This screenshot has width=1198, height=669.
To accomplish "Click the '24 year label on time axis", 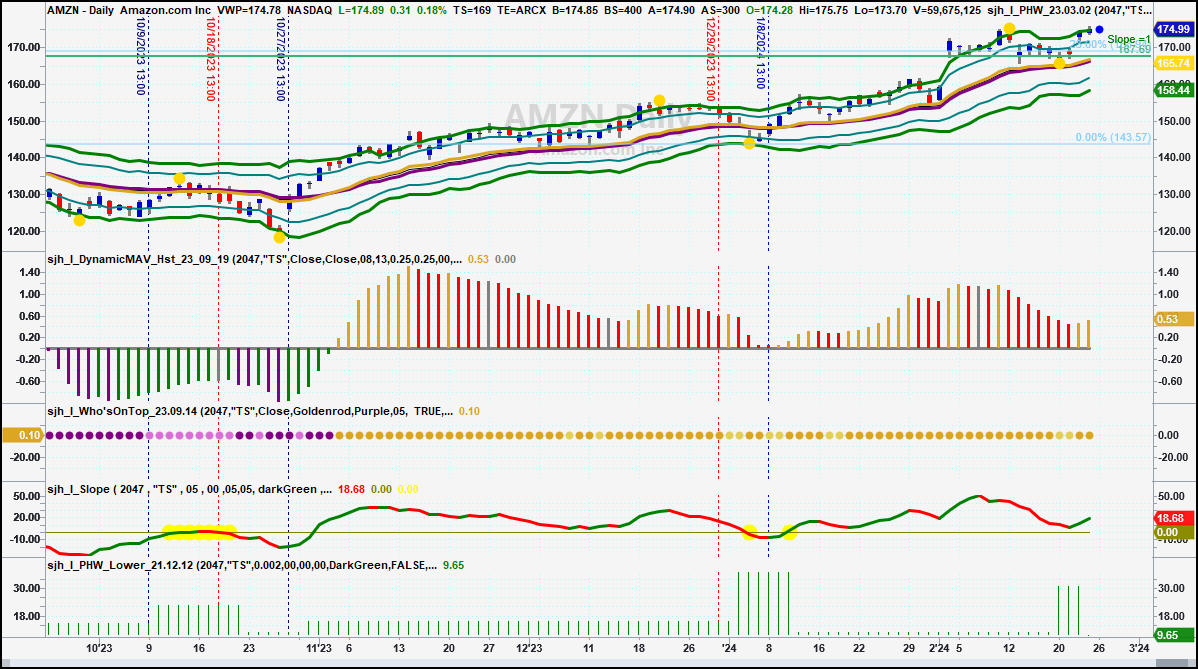I will tap(729, 648).
